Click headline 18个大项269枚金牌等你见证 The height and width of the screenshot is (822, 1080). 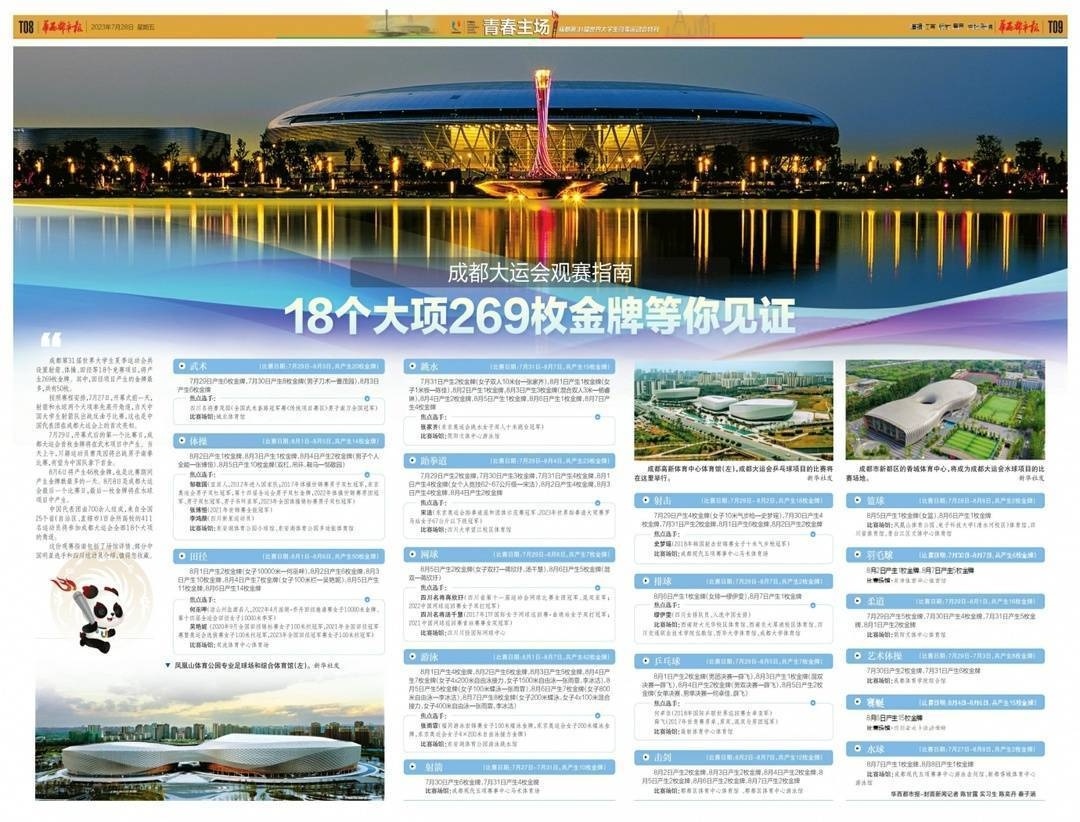point(539,315)
